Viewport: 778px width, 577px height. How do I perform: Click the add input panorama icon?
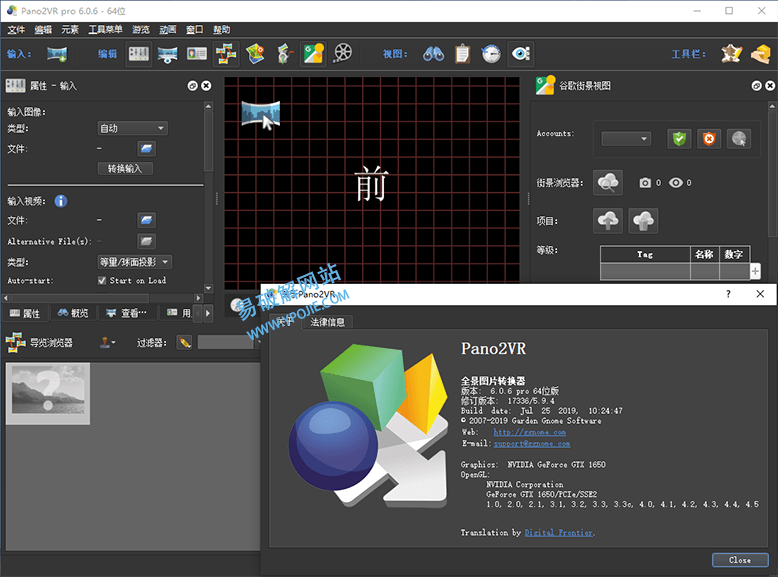57,54
